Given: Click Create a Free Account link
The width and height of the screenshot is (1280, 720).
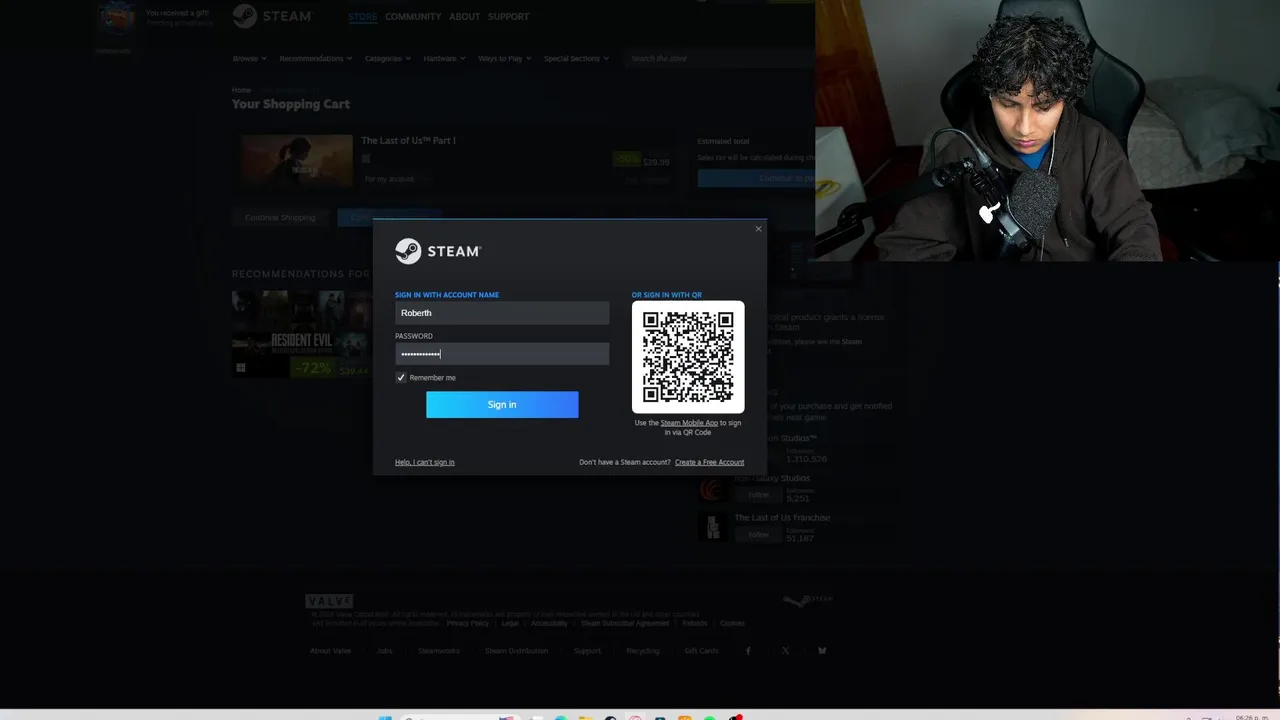Looking at the screenshot, I should pos(709,462).
